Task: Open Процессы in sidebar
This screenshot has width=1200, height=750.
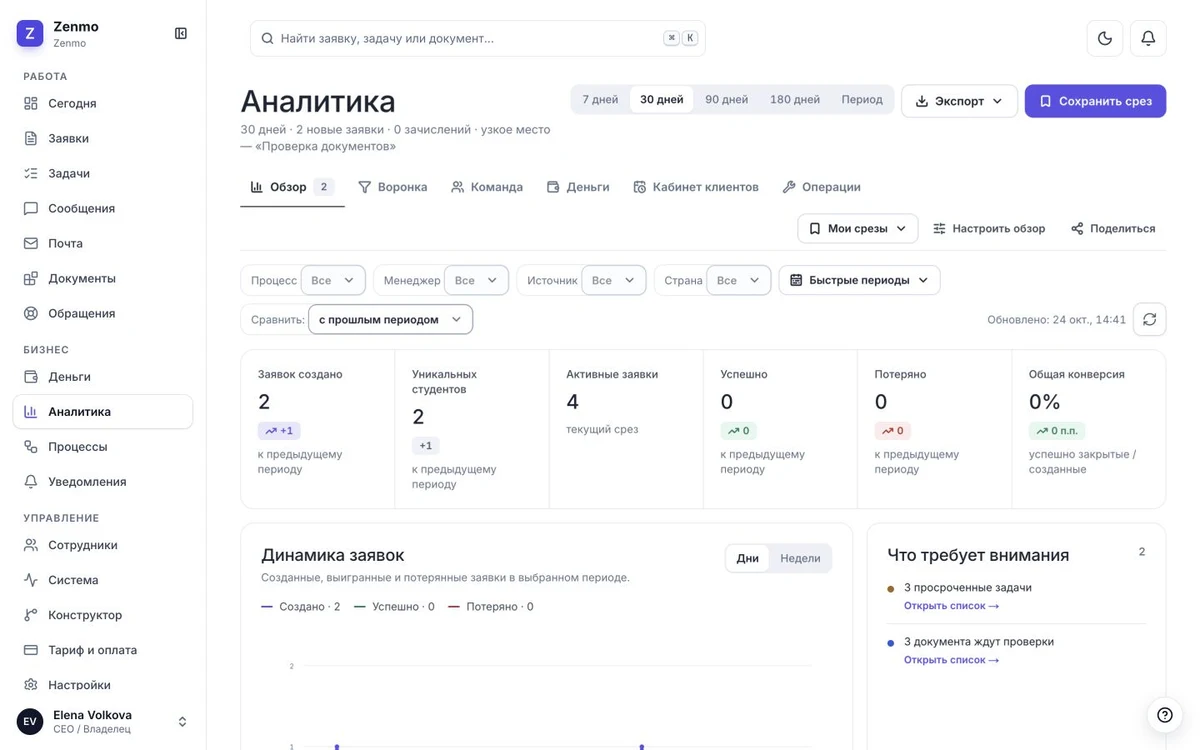Action: [x=103, y=446]
